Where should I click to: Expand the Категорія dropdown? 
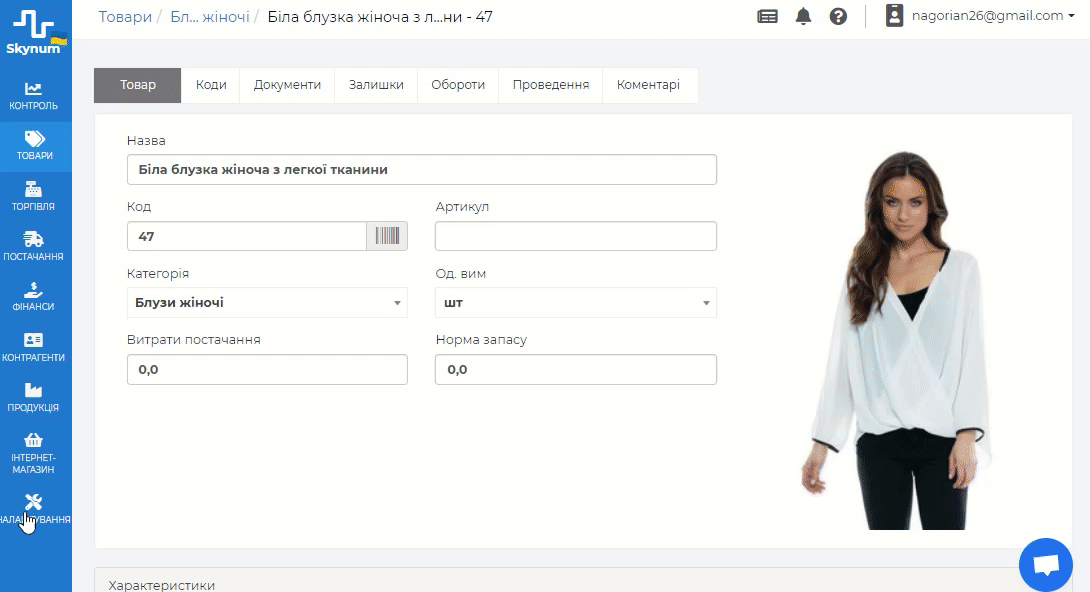[267, 303]
